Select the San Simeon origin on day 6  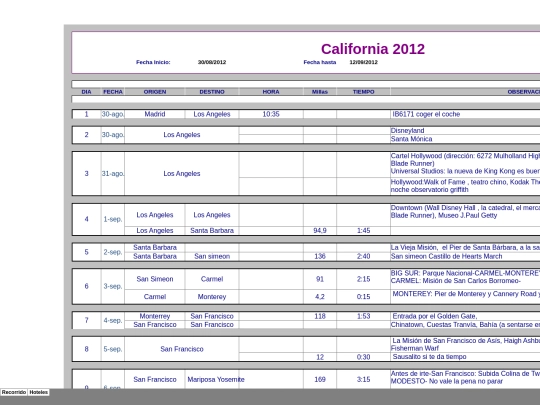pos(155,279)
